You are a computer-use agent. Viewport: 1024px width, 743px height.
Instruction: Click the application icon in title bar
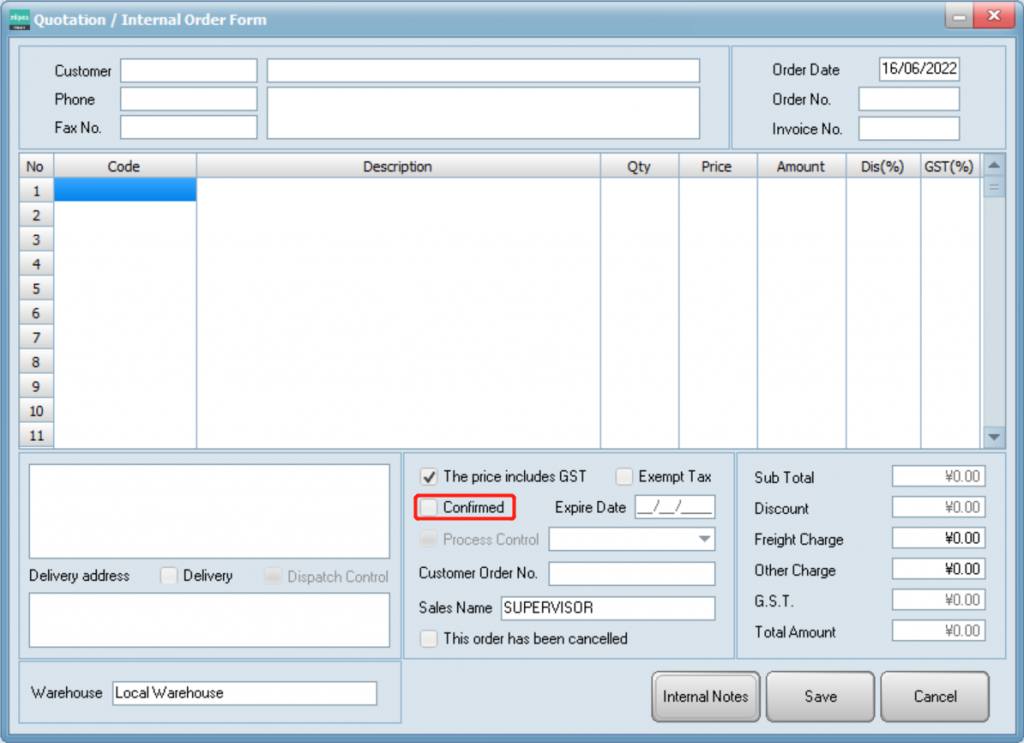click(19, 19)
